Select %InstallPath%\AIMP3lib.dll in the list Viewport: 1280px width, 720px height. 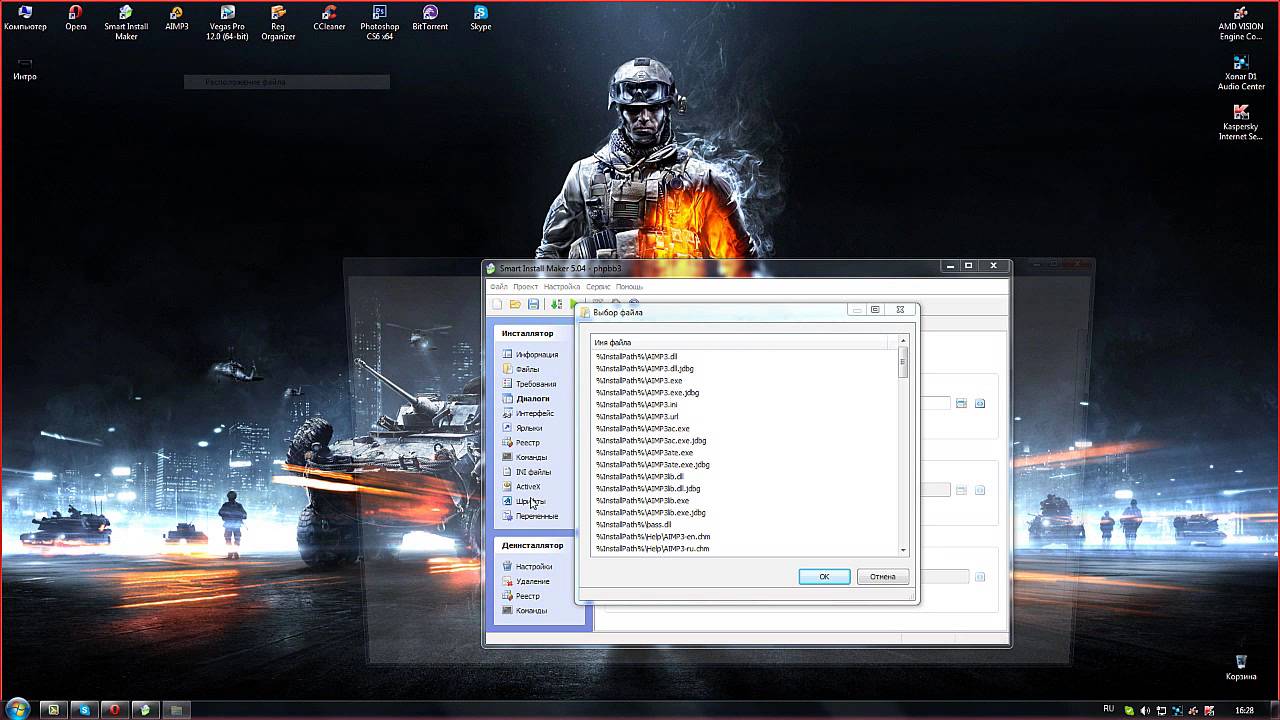640,477
